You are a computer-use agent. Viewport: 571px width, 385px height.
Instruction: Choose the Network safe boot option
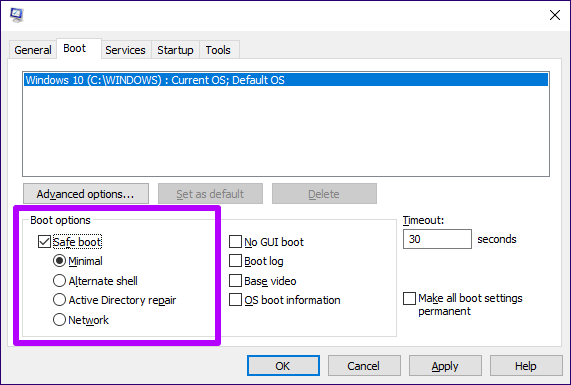pyautogui.click(x=59, y=320)
